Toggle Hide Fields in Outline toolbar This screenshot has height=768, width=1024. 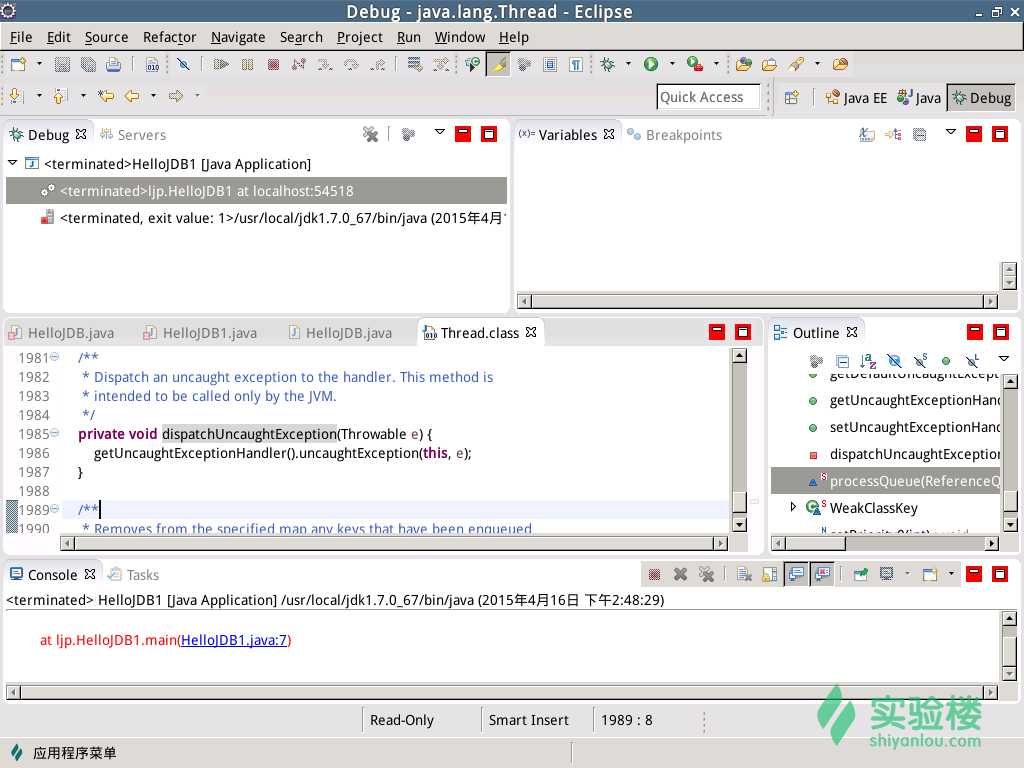[x=894, y=361]
